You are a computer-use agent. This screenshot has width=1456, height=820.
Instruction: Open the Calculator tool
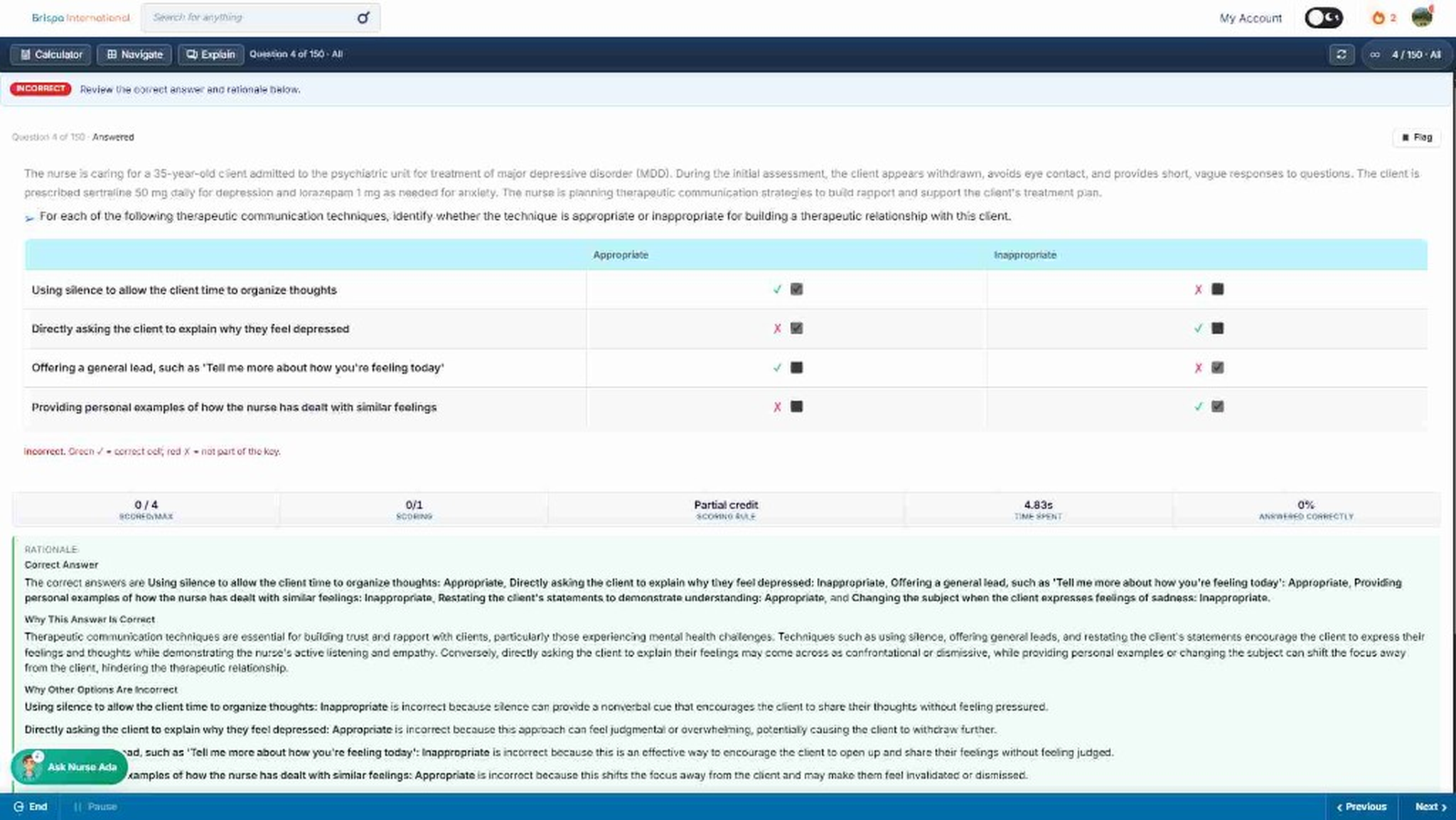click(51, 54)
